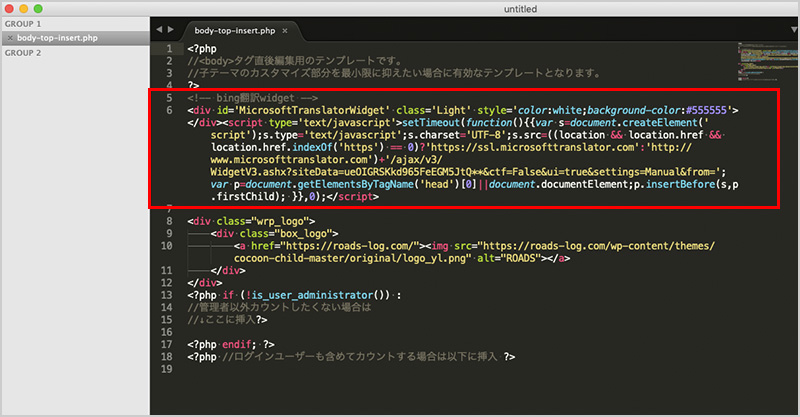Click the 管理者以外カウント comment on line 14
This screenshot has width=800, height=417.
(x=279, y=307)
